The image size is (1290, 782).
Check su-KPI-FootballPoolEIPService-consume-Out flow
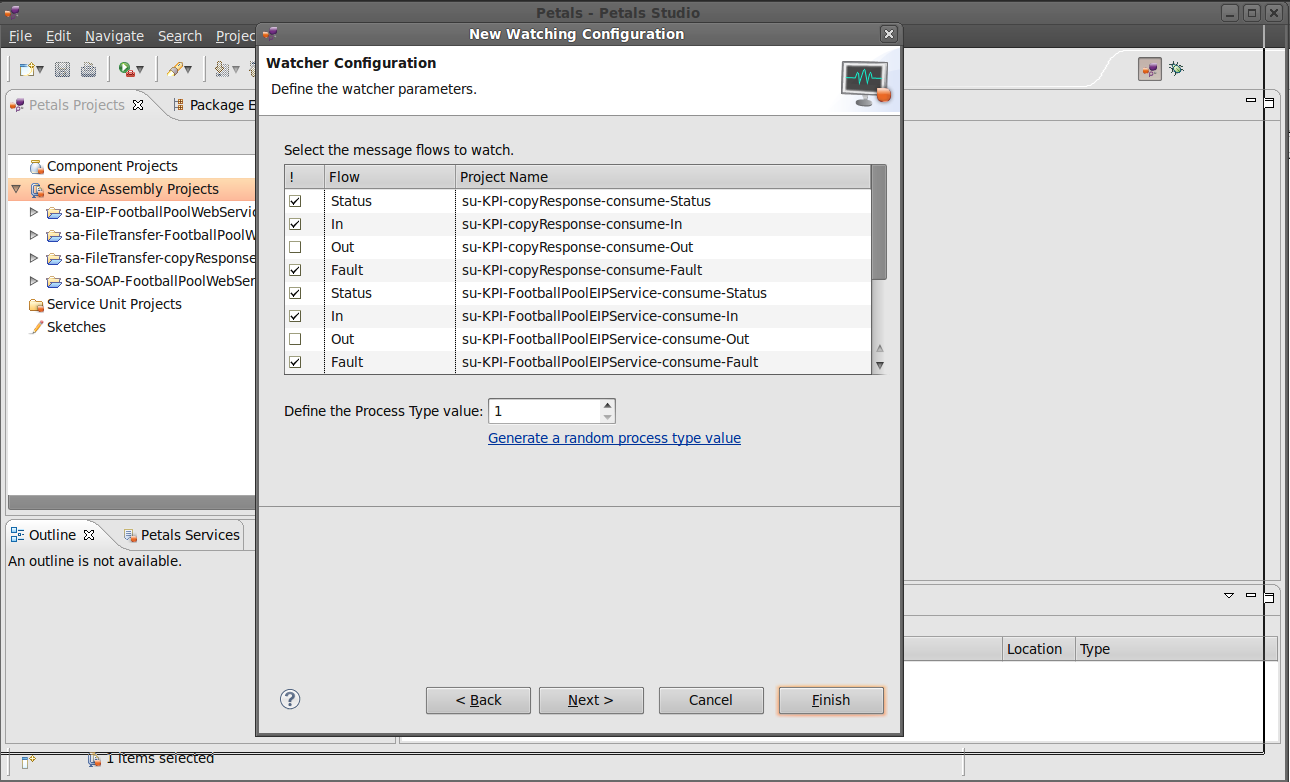click(x=295, y=339)
